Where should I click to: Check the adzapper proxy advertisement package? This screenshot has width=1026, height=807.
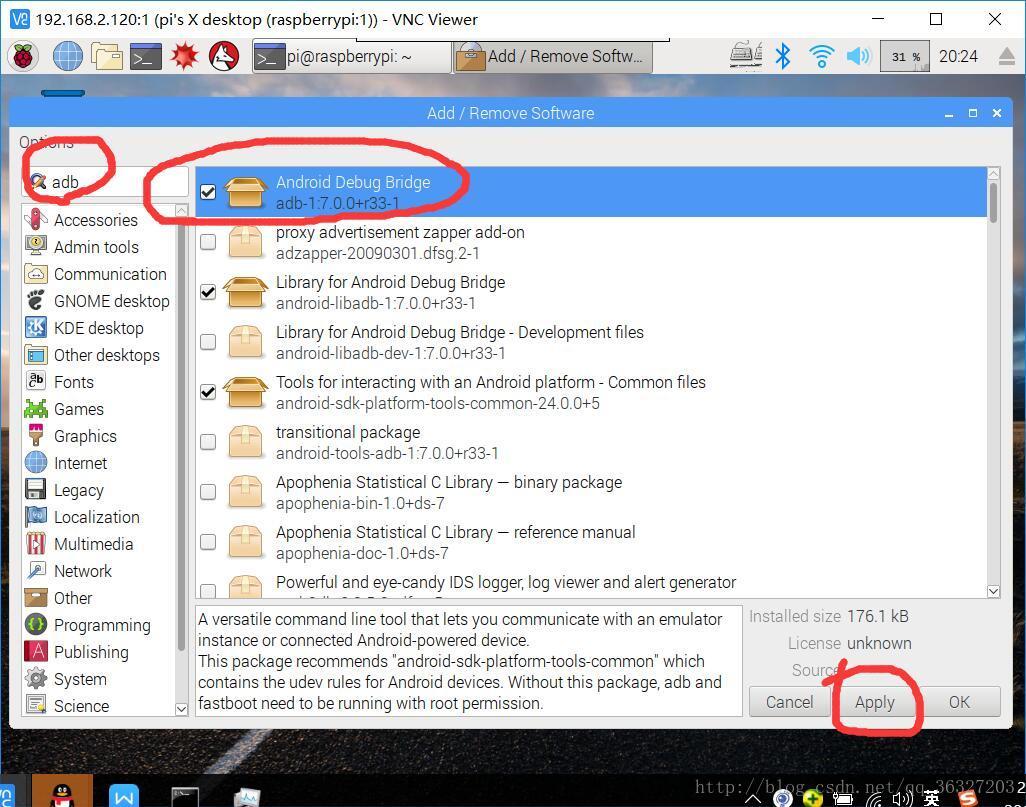[207, 242]
